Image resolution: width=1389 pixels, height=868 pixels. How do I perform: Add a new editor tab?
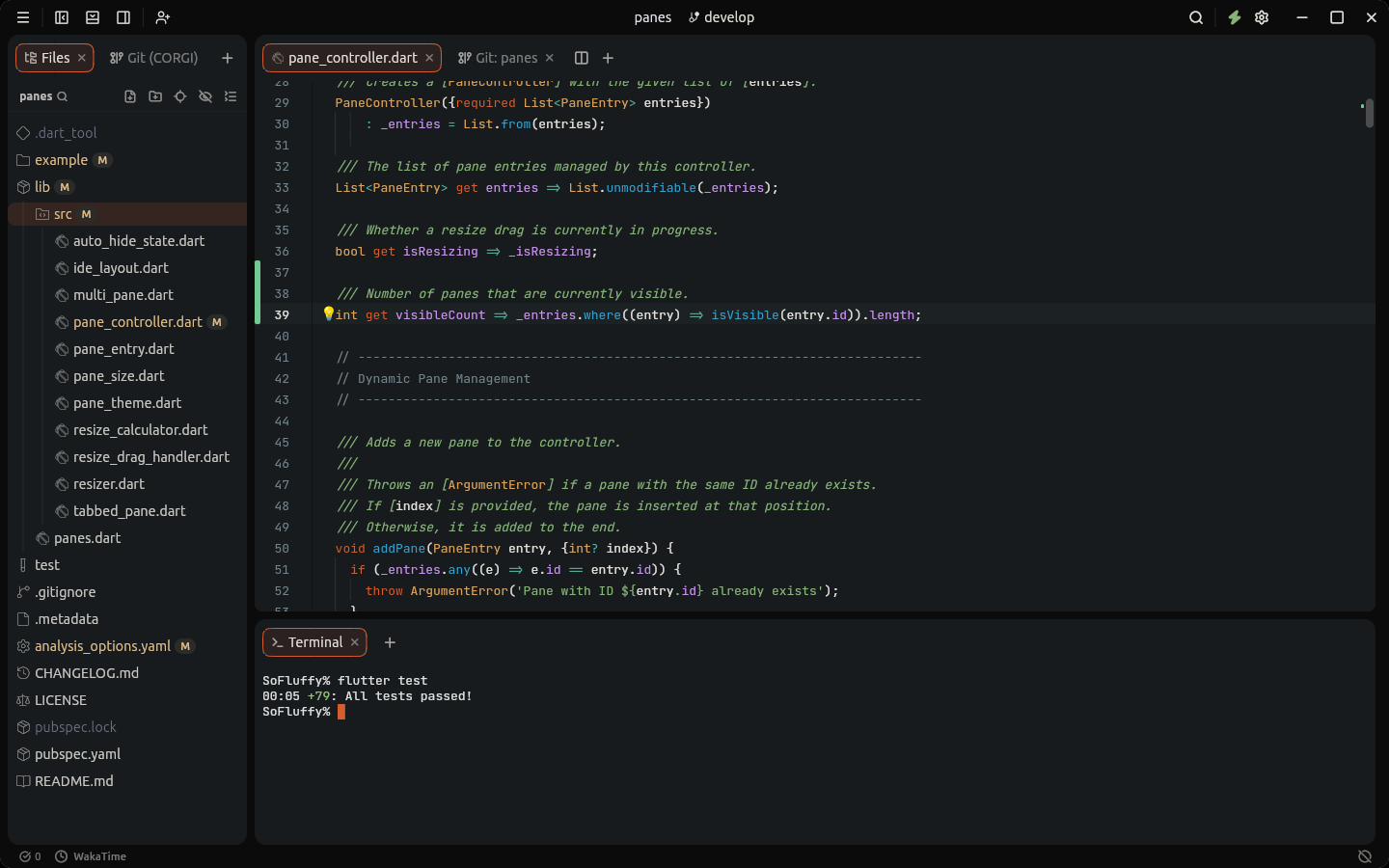click(x=608, y=58)
